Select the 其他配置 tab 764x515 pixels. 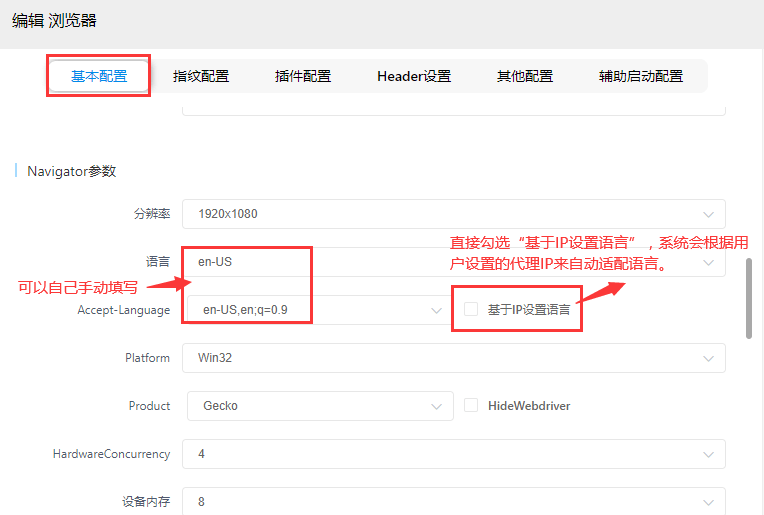click(x=524, y=76)
